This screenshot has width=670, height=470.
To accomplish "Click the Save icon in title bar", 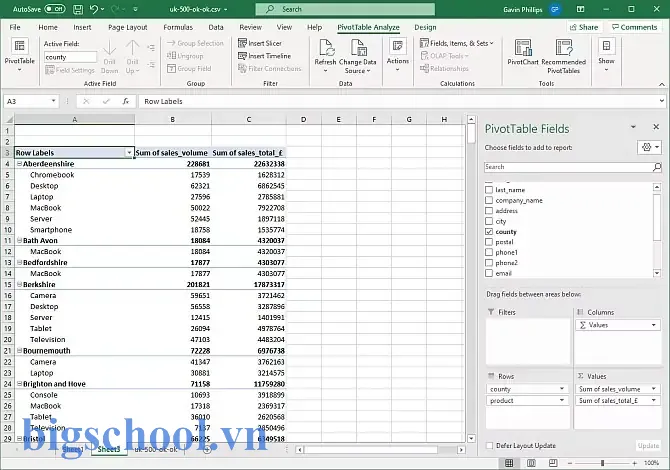I will pos(78,9).
